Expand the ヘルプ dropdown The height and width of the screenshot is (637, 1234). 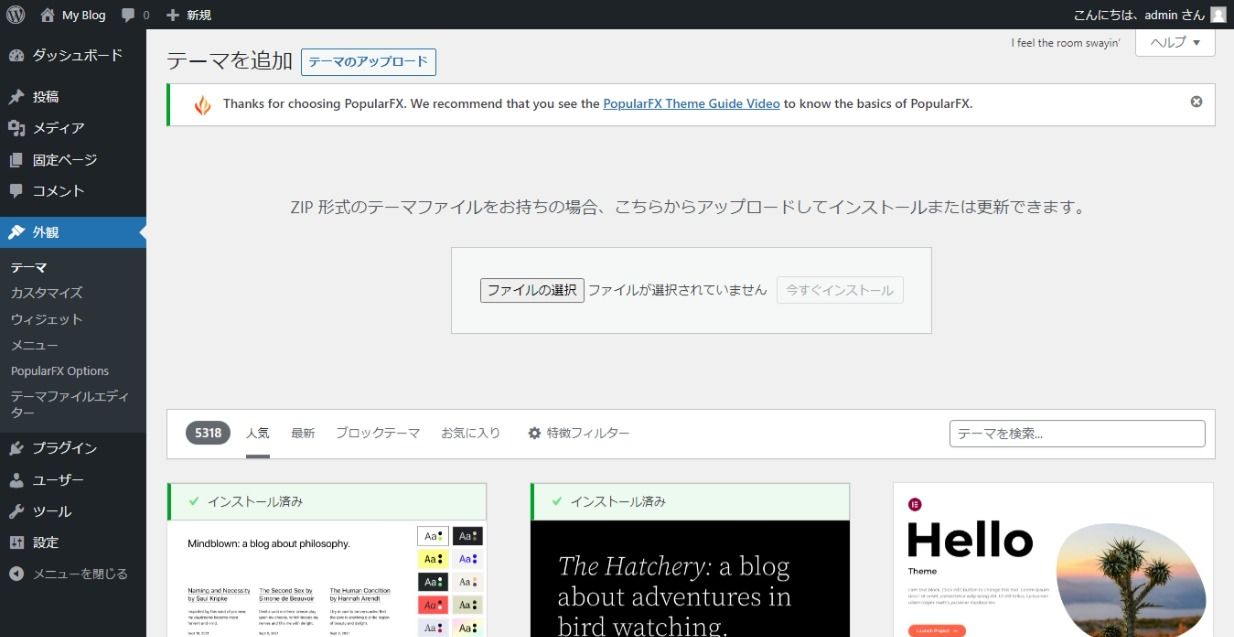point(1175,42)
